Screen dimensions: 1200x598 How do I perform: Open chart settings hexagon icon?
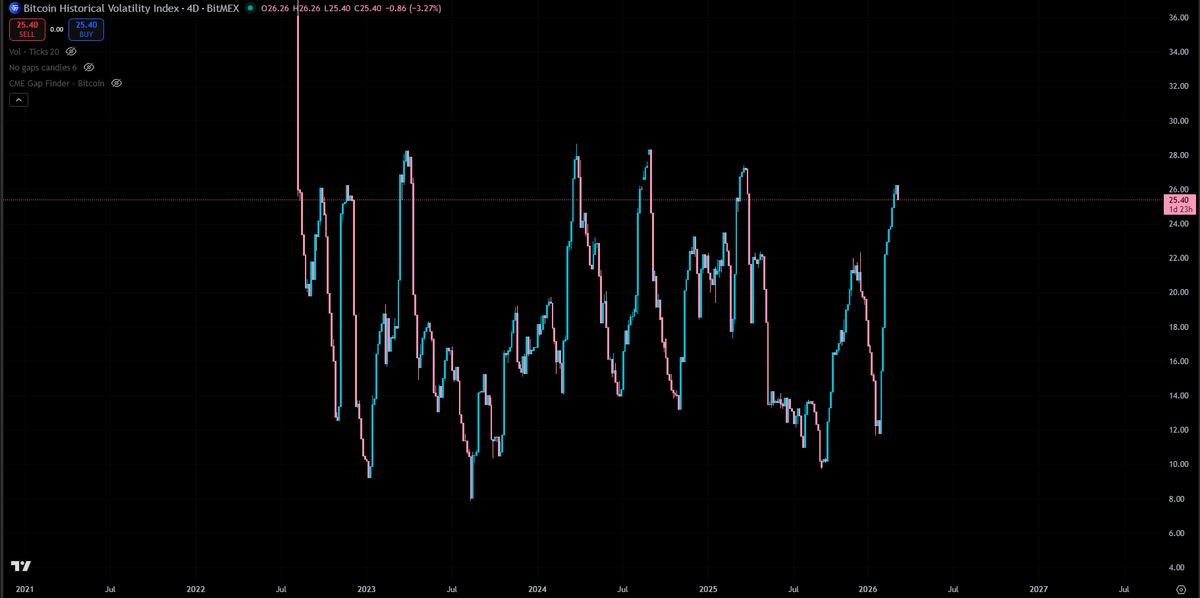(1180, 590)
